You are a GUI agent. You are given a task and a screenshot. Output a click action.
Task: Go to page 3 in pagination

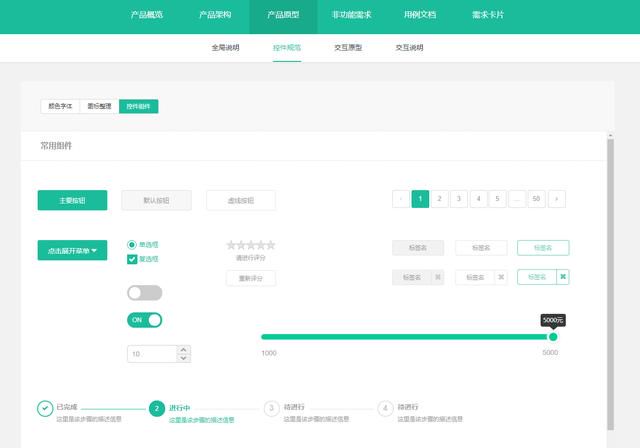tap(459, 199)
